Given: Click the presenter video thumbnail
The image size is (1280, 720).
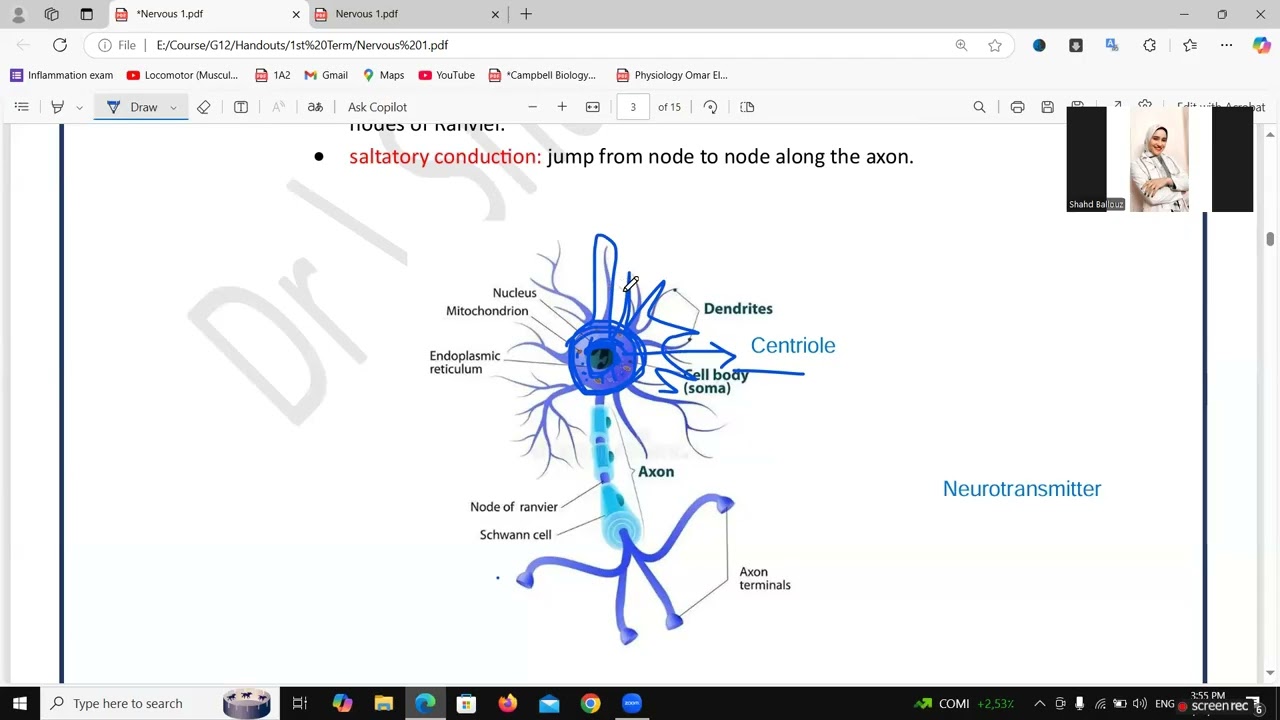Looking at the screenshot, I should tap(1159, 160).
